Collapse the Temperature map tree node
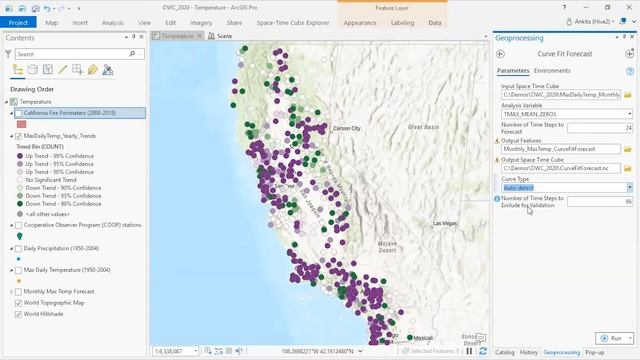Screen dimensions: 640x360 point(7,102)
